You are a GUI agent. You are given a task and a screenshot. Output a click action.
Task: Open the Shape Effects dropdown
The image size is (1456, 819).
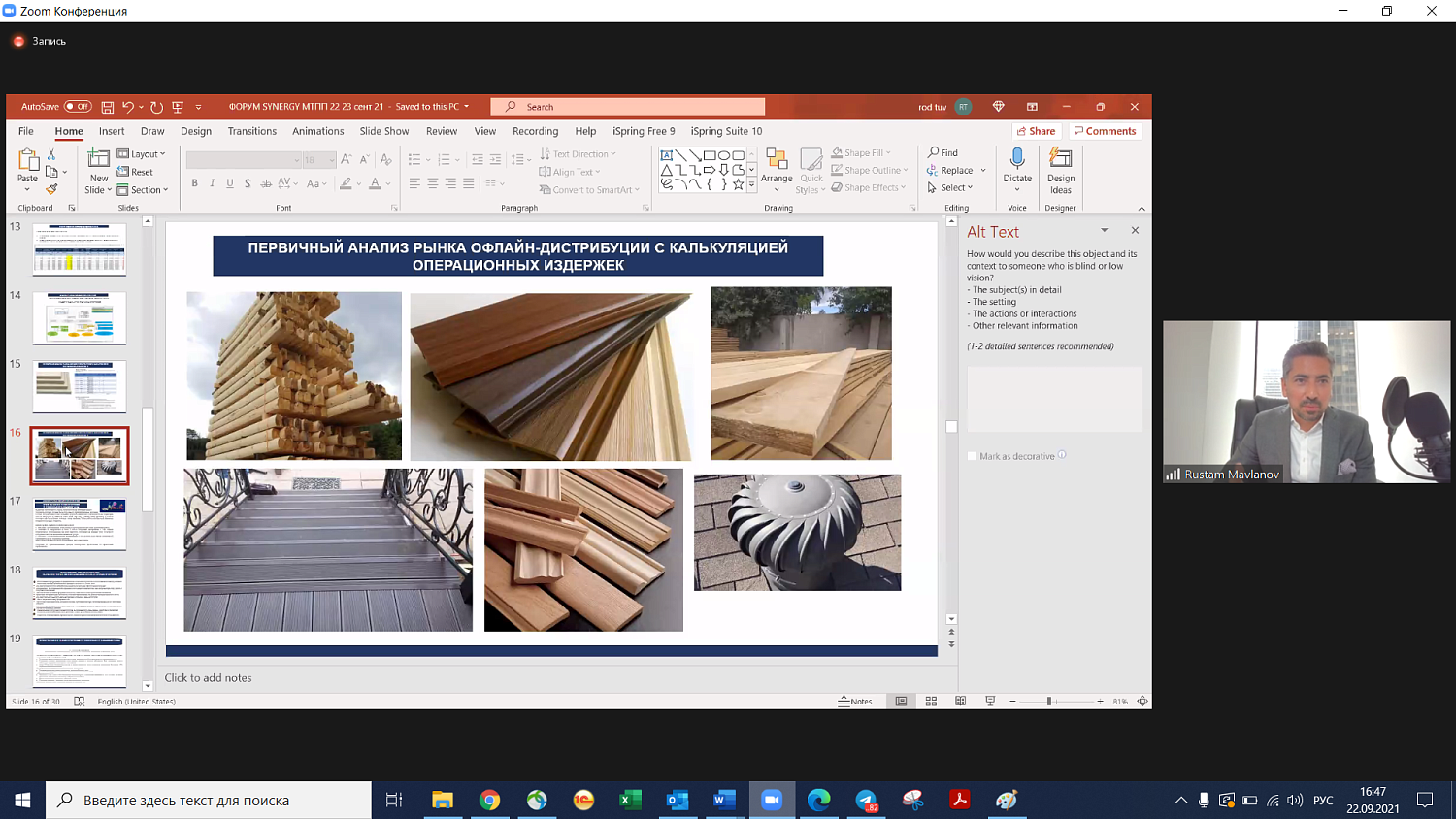click(x=869, y=188)
